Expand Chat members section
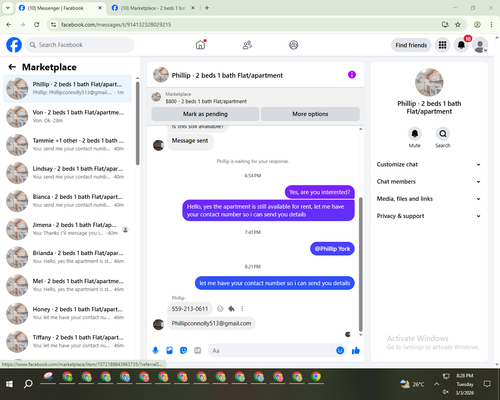The height and width of the screenshot is (400, 500). tap(429, 182)
